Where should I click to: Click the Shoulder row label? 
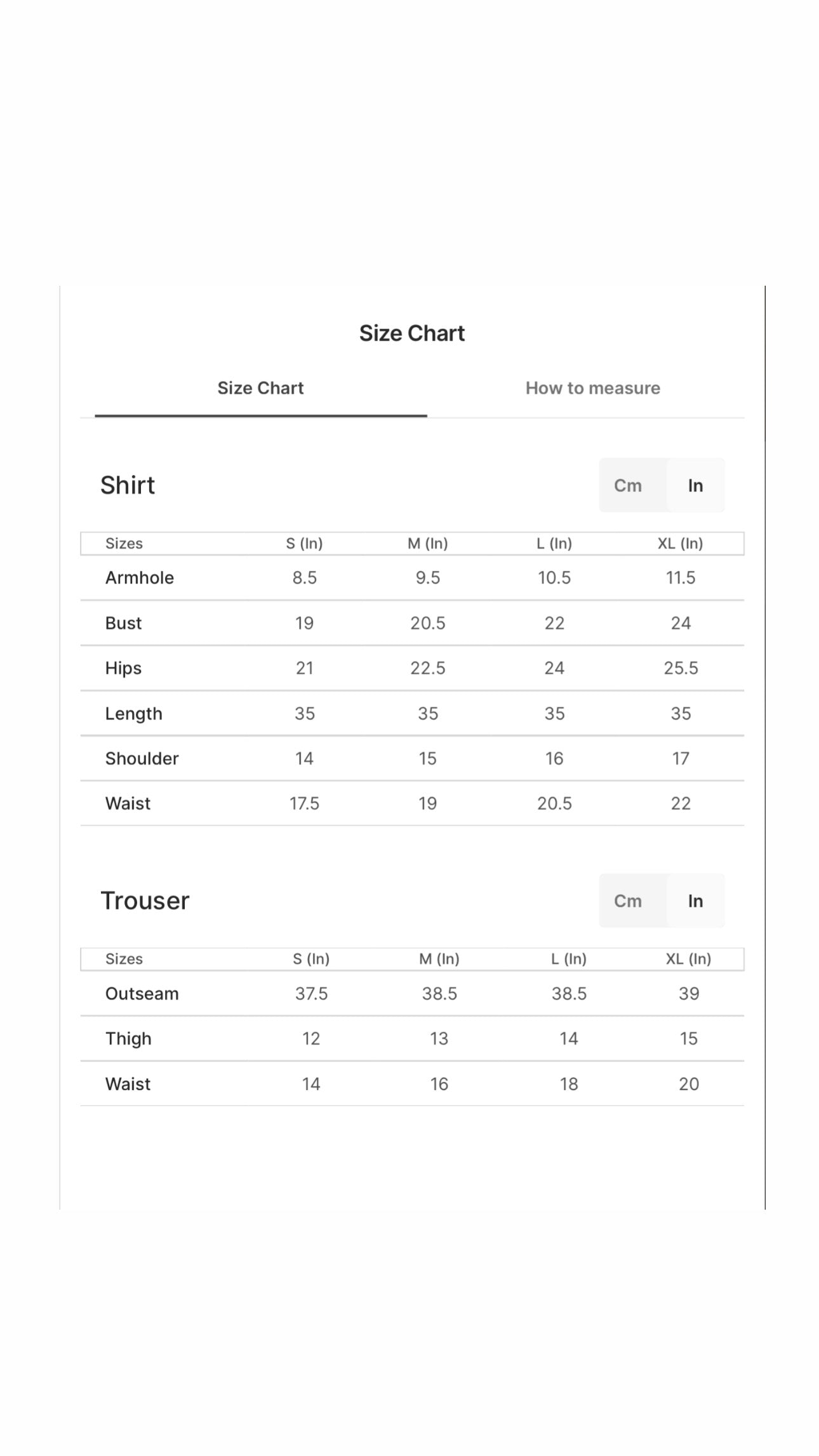[x=142, y=758]
